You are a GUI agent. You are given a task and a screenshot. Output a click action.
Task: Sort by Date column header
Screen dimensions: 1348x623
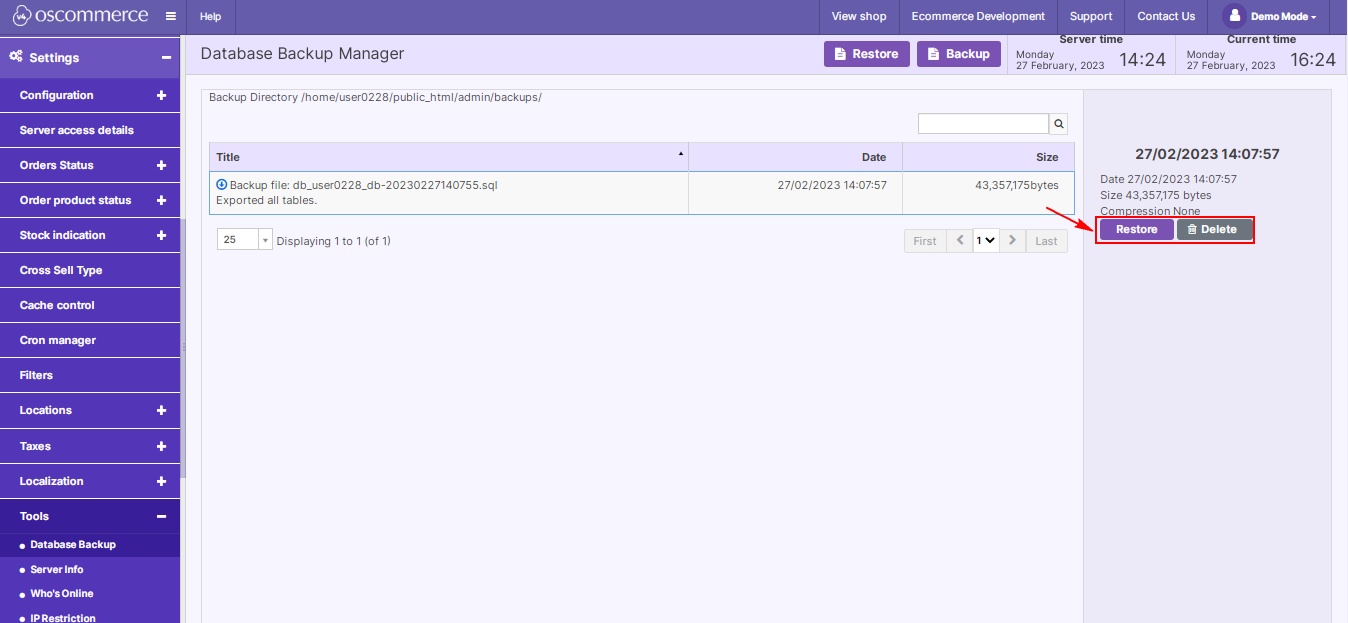(x=795, y=157)
